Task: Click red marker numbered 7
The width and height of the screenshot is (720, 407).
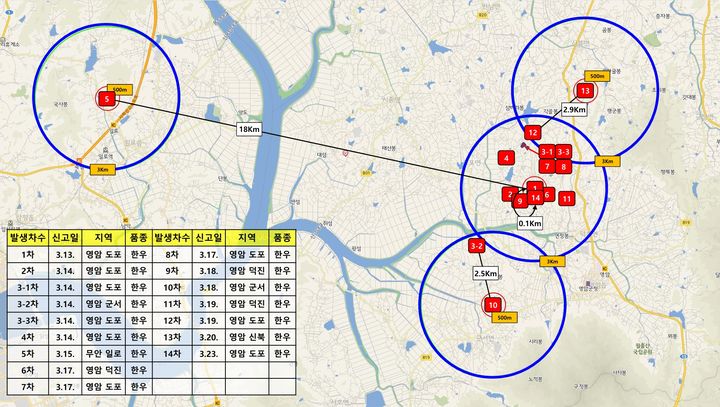Action: [547, 166]
